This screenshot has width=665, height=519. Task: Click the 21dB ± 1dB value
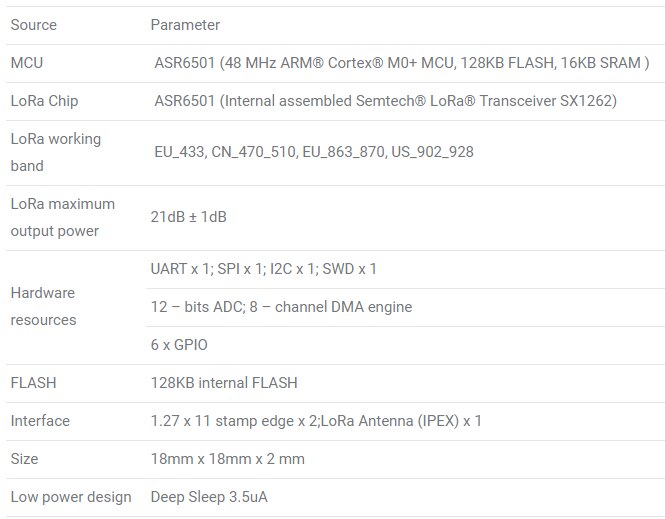(189, 217)
